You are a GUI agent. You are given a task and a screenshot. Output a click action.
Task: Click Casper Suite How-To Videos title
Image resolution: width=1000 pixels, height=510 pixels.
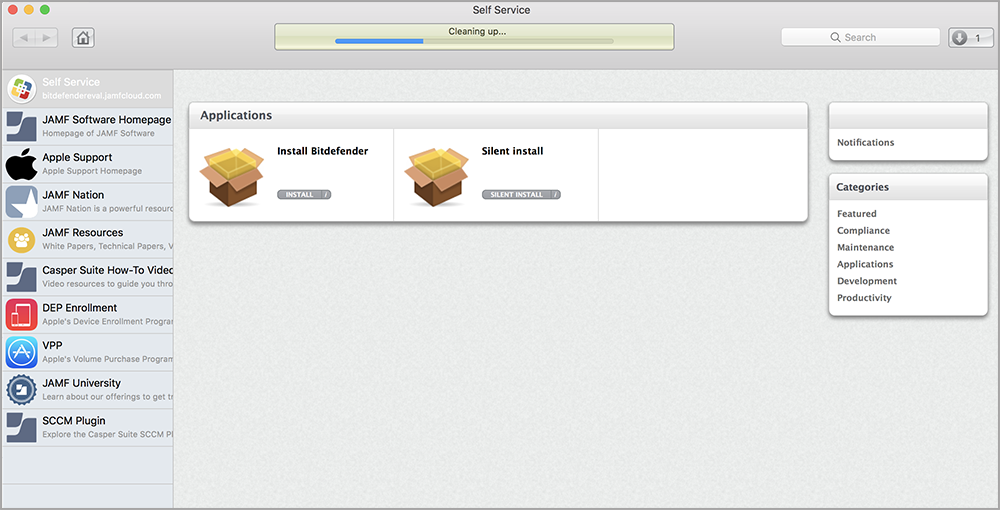click(107, 270)
